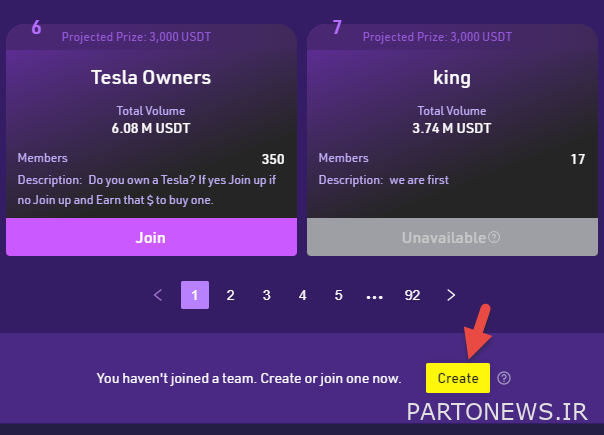Screen dimensions: 604x435
Task: Click the rank 7 badge
Action: 337,27
